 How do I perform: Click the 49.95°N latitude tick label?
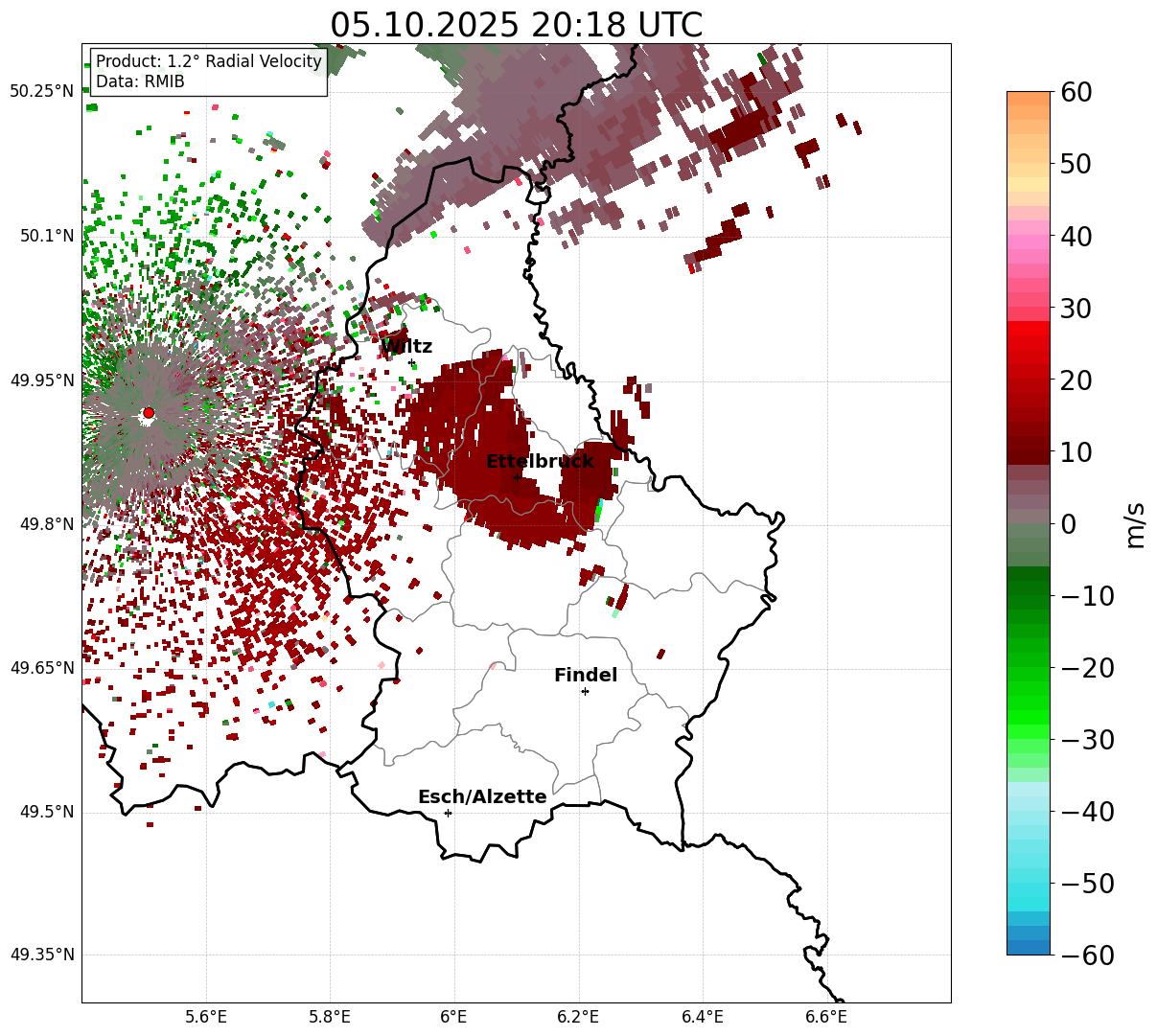(x=41, y=380)
